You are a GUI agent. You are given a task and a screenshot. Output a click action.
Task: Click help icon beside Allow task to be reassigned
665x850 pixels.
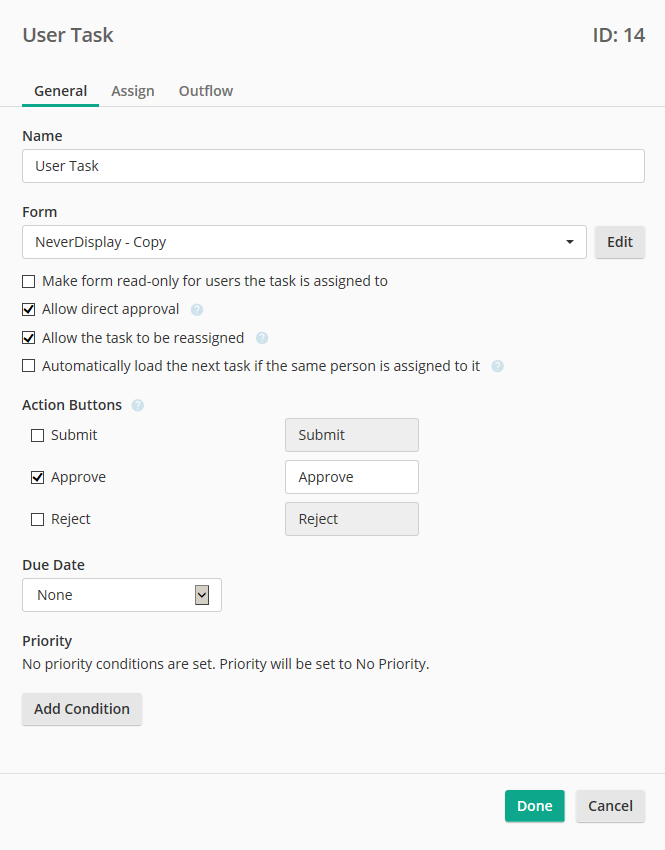coord(262,338)
